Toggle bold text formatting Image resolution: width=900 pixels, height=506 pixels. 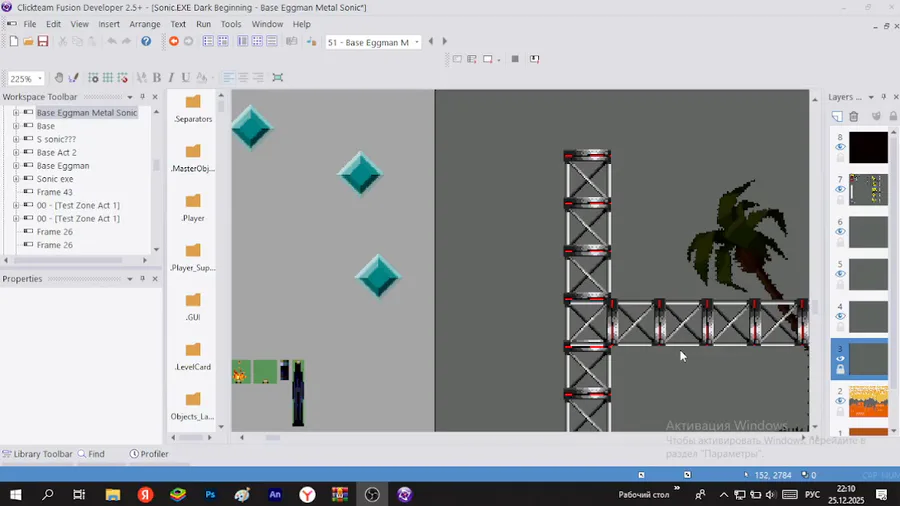(x=157, y=77)
